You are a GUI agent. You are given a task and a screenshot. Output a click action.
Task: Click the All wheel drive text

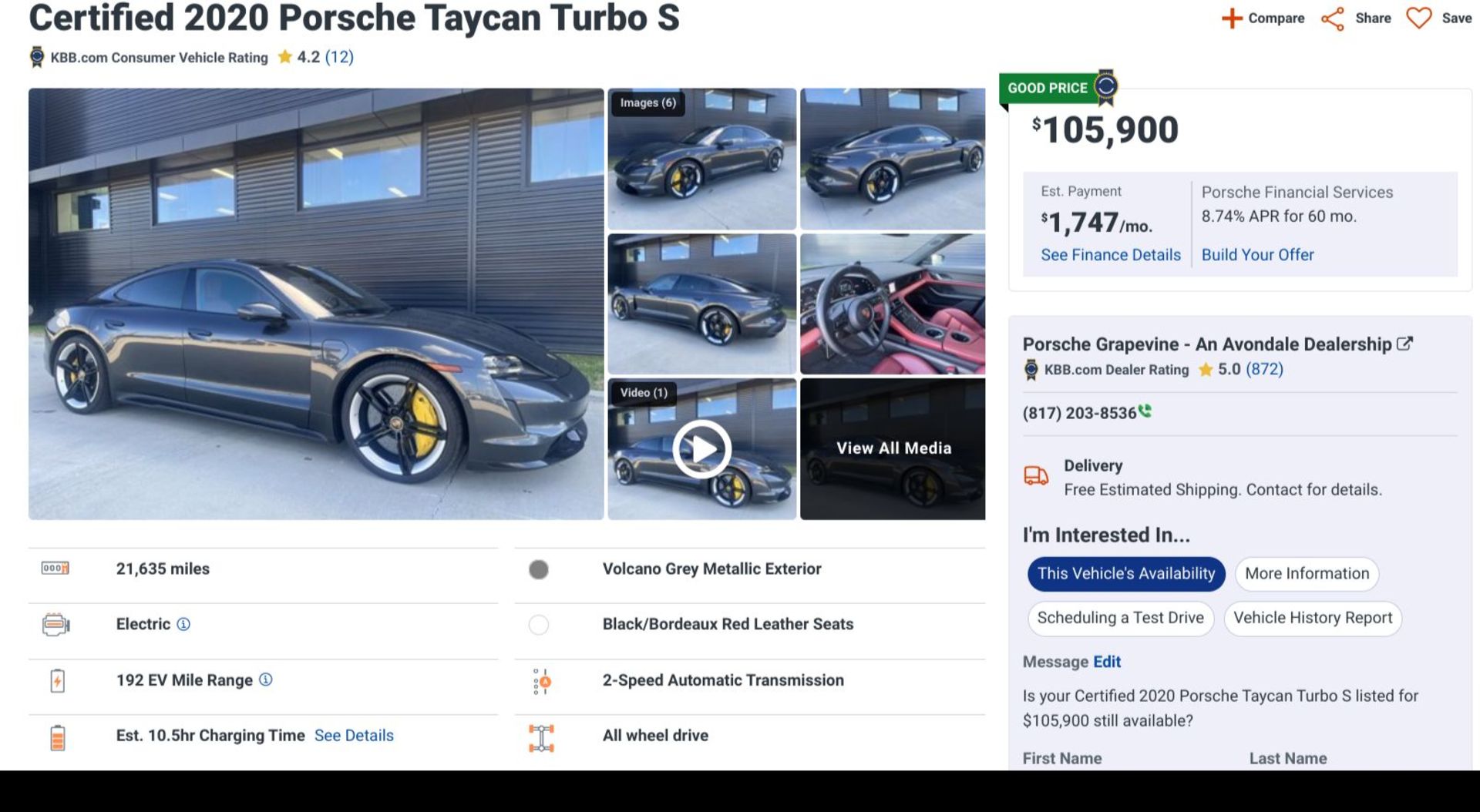coord(655,736)
